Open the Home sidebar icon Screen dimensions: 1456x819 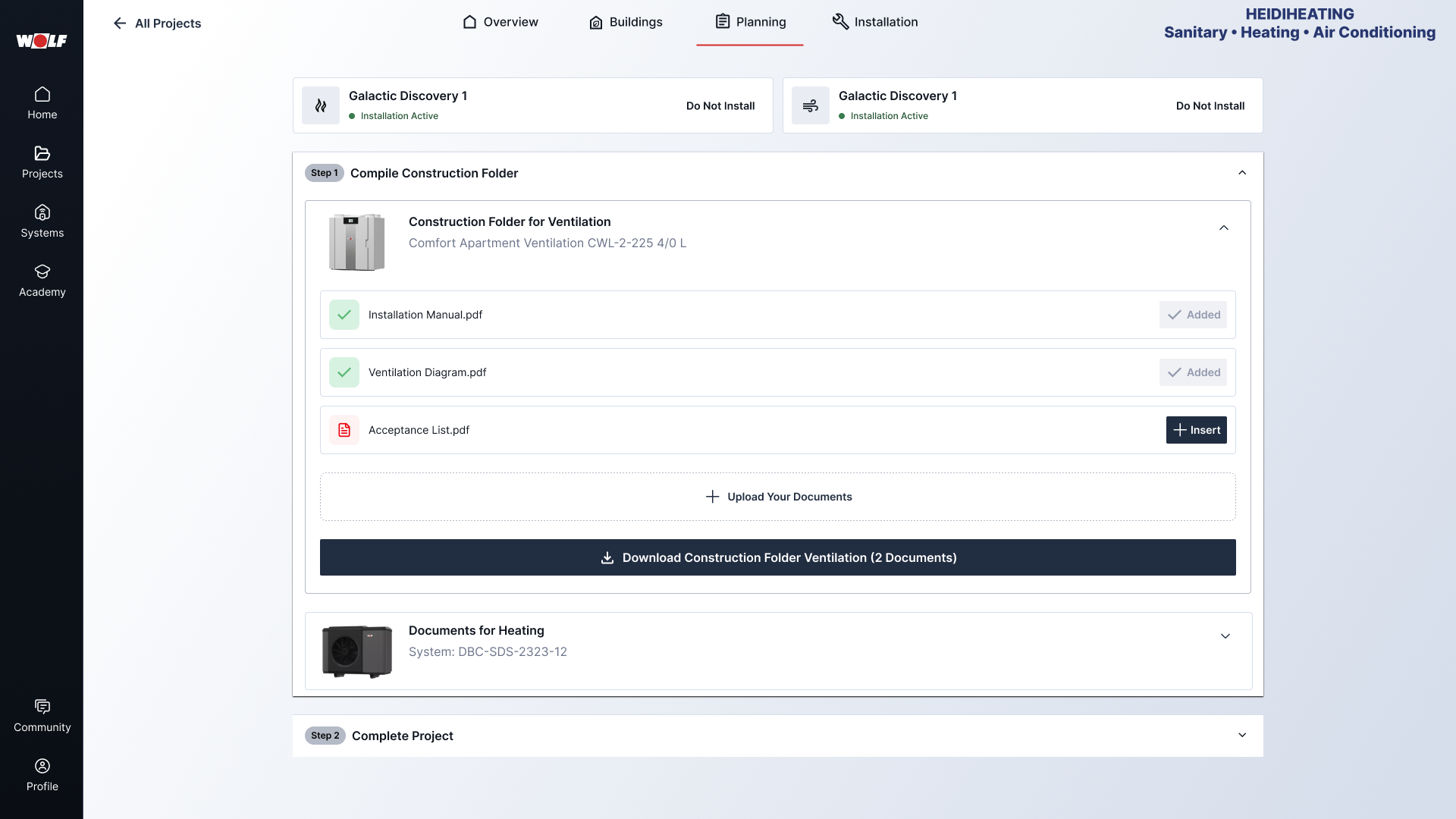(42, 103)
